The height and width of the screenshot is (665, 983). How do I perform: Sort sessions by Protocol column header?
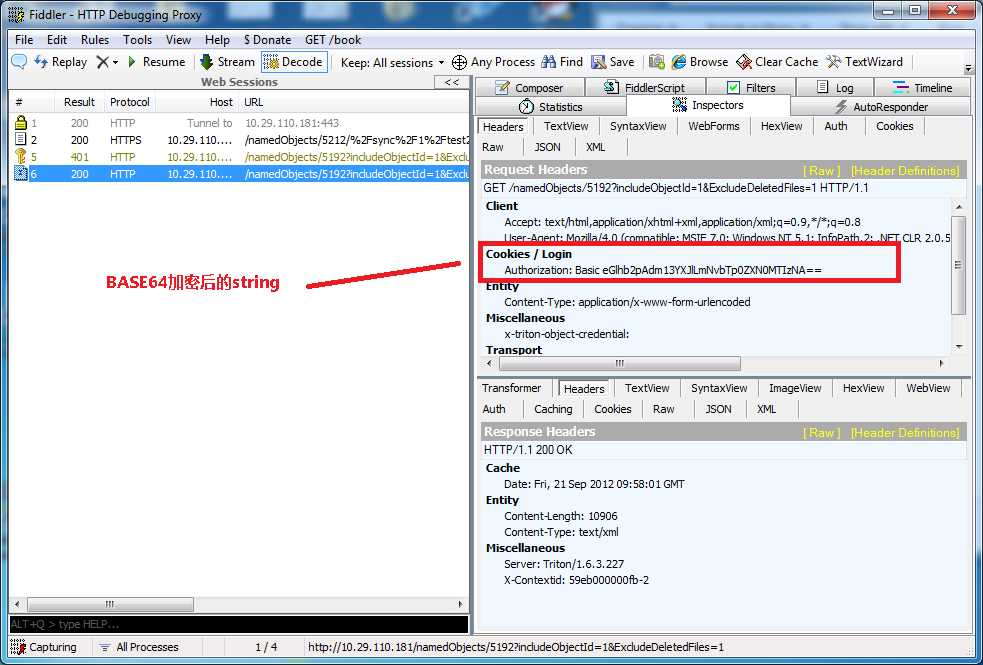click(x=130, y=102)
